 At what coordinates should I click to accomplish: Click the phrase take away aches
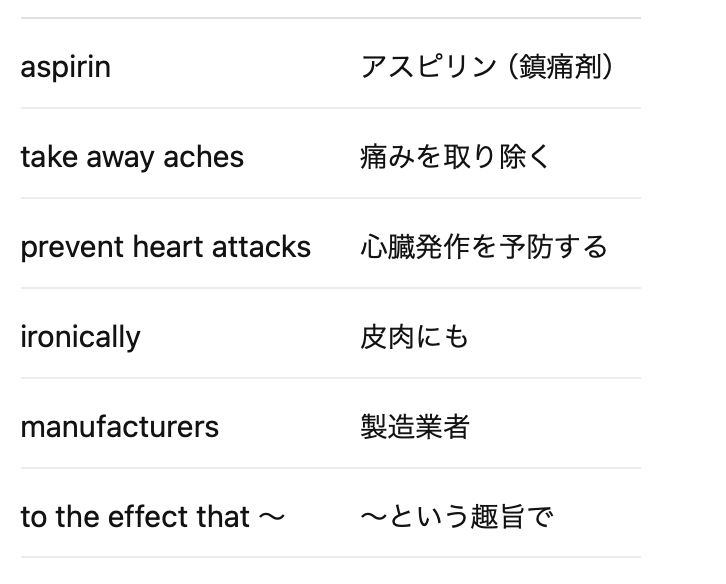pyautogui.click(x=132, y=157)
